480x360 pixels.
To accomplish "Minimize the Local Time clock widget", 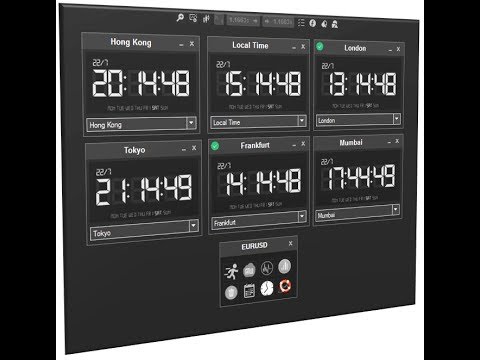I will (294, 48).
